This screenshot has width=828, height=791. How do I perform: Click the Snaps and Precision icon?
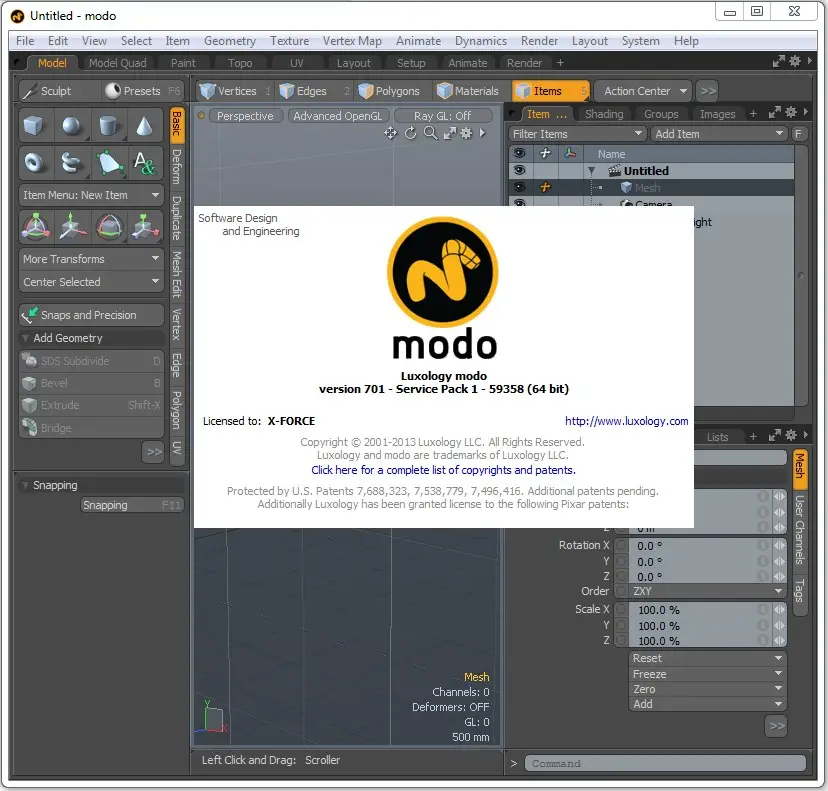coord(30,315)
